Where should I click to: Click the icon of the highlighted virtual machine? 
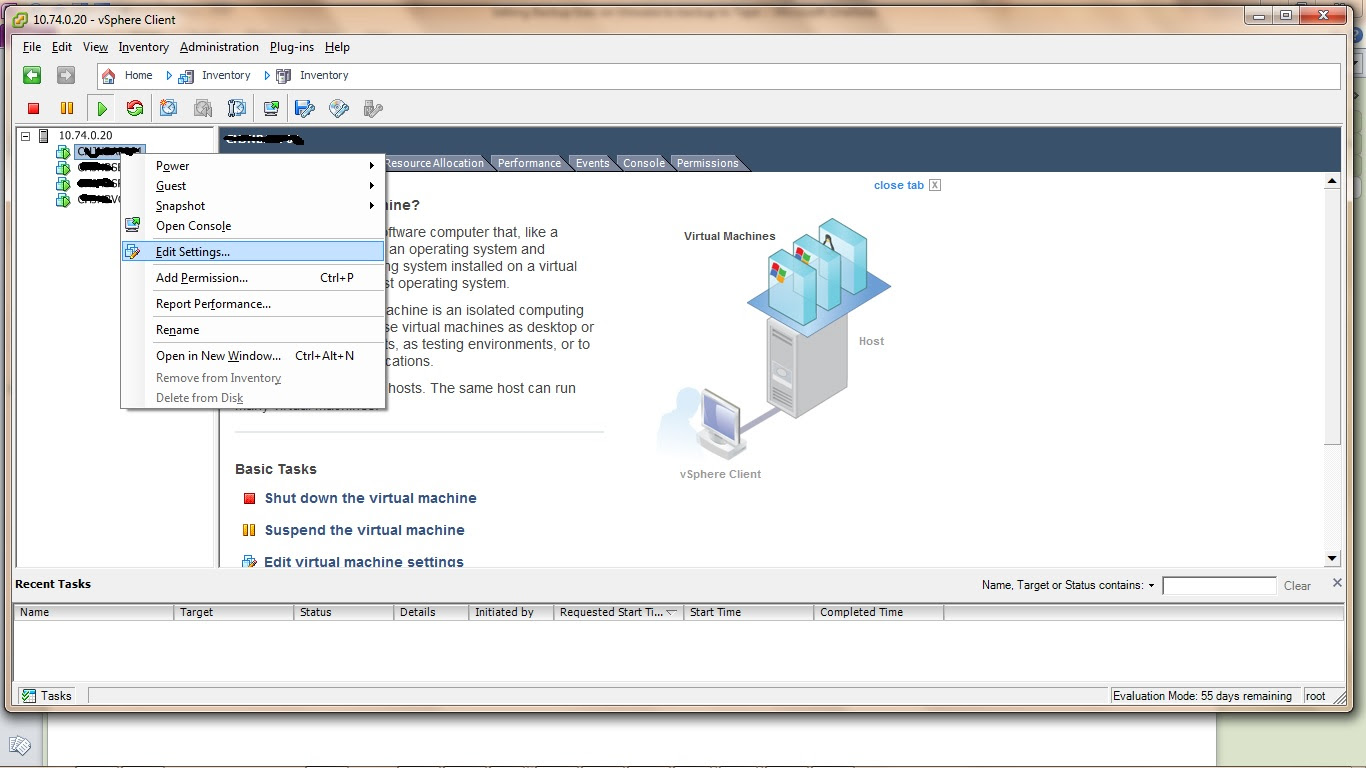click(63, 152)
